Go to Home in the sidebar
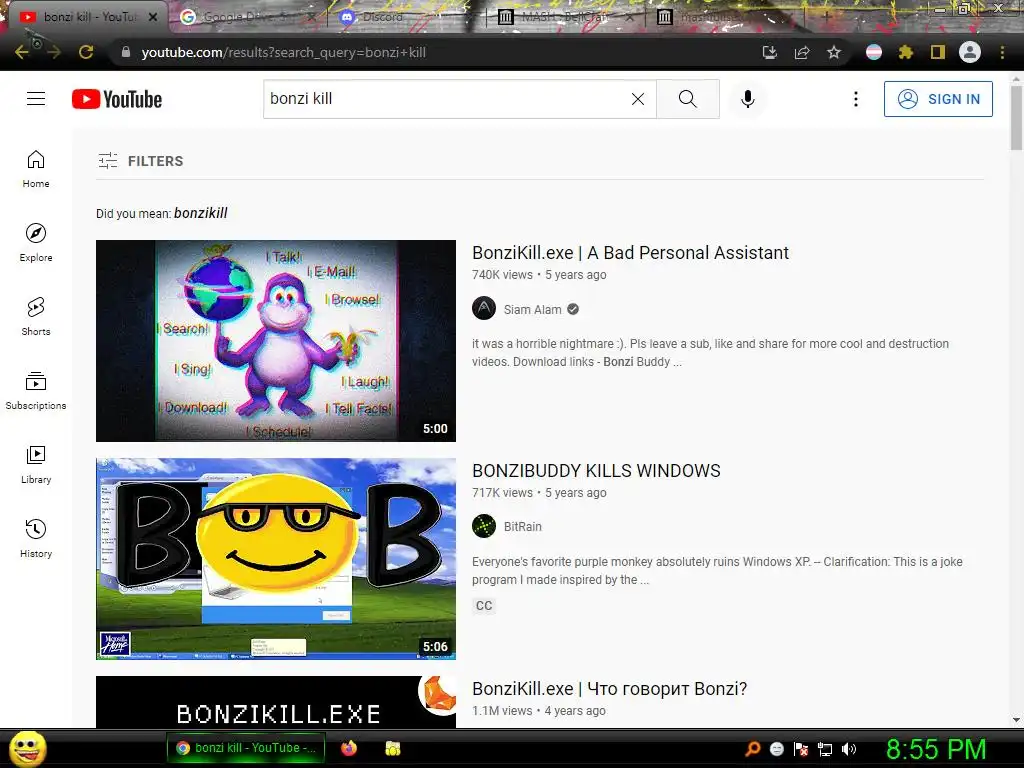 tap(36, 169)
